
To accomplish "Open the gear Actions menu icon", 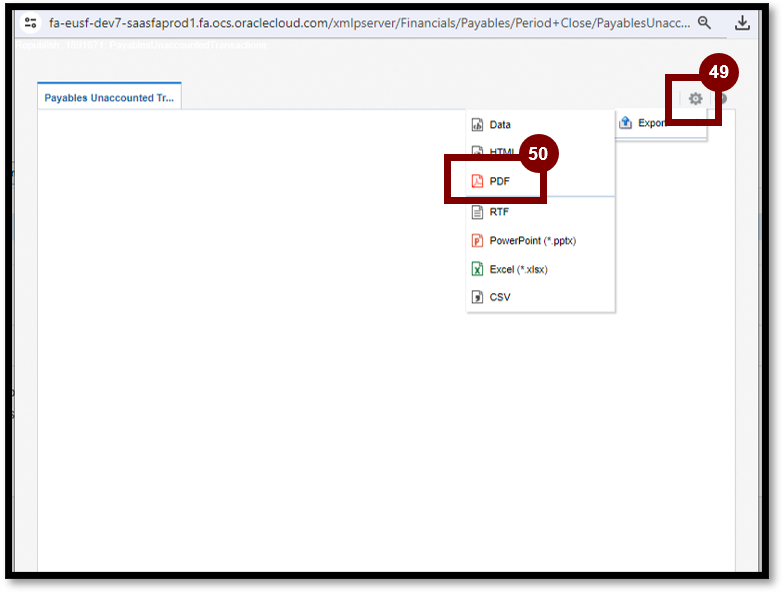I will (x=695, y=99).
